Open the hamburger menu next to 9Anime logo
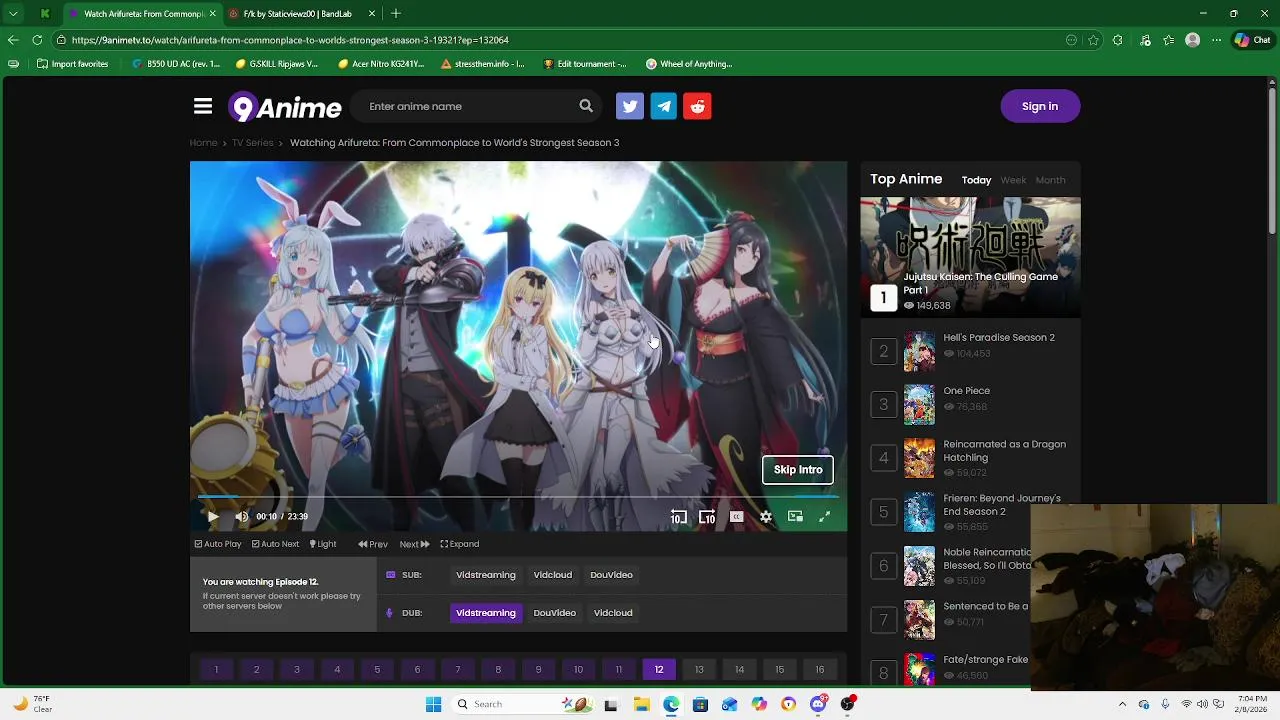 [x=203, y=106]
